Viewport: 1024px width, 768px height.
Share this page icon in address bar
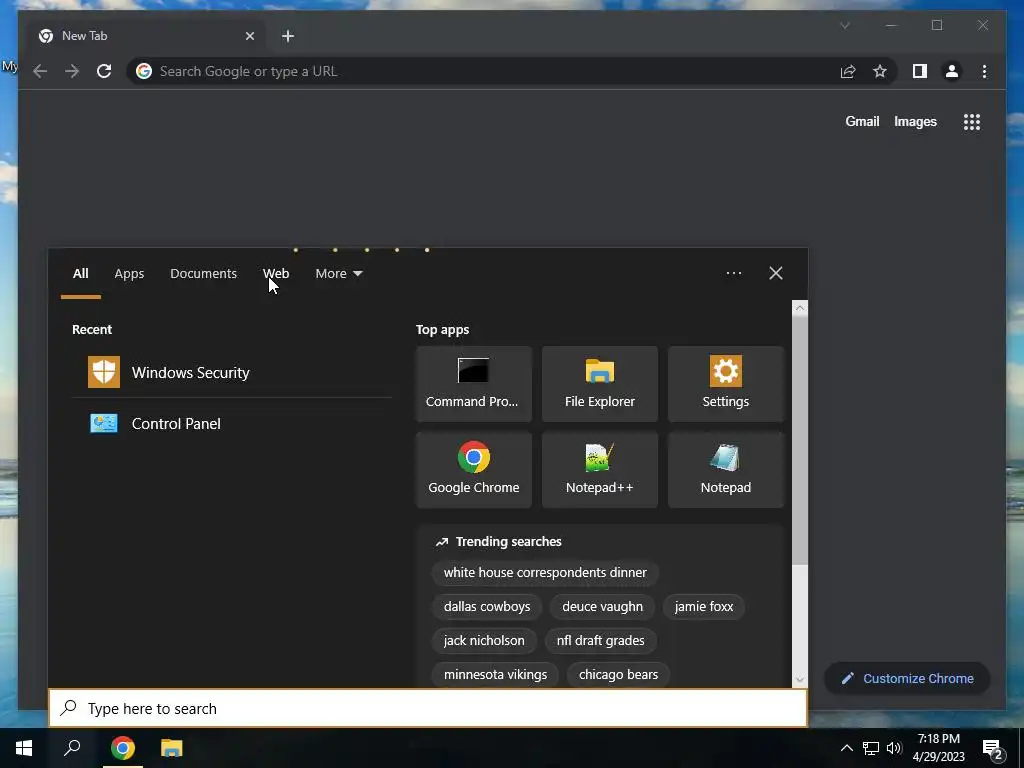(848, 71)
